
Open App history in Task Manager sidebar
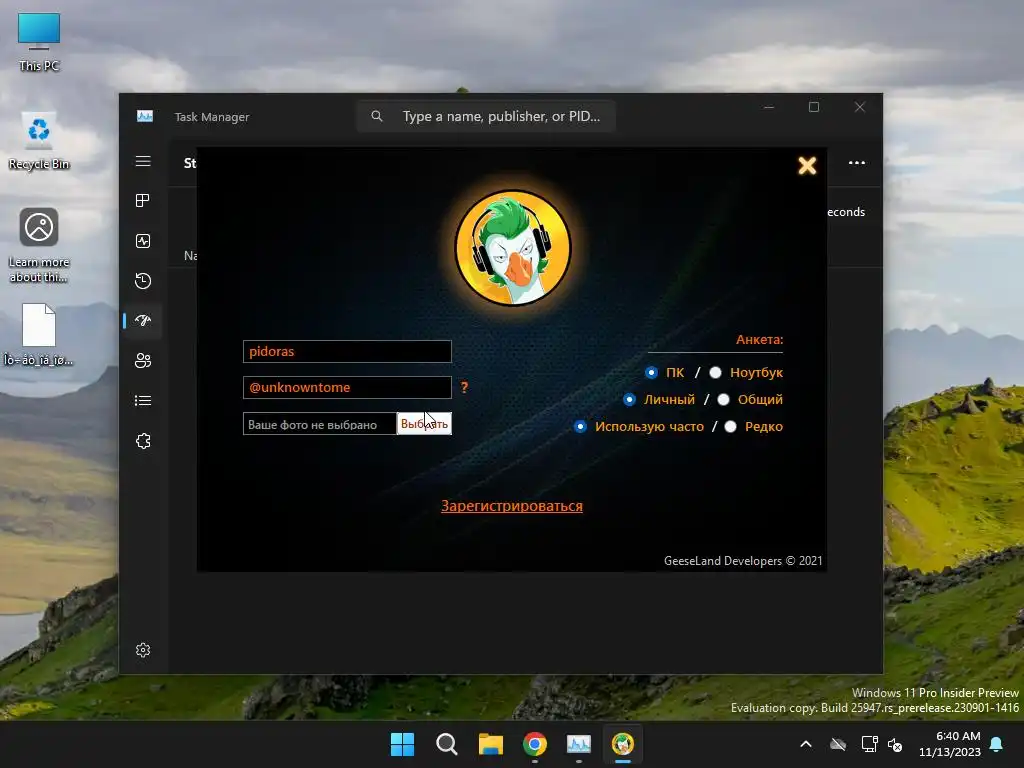[143, 281]
